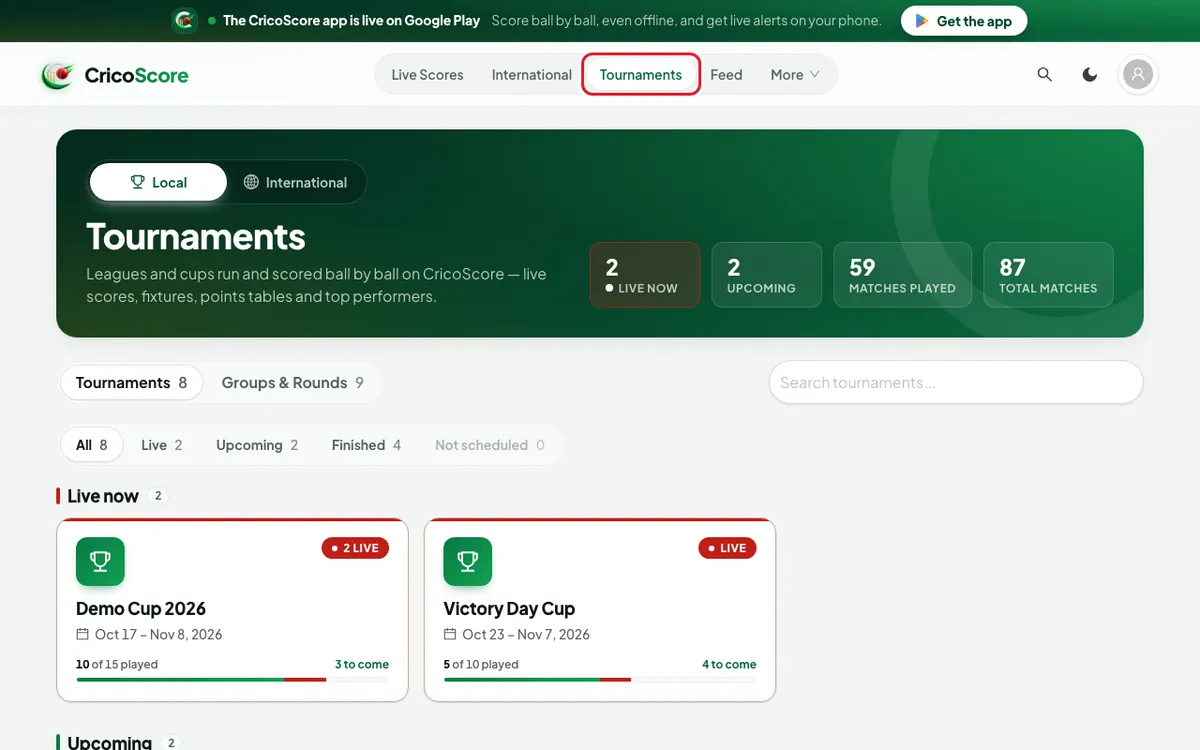Viewport: 1200px width, 750px height.
Task: Click calendar icon on Victory Day Cup
Action: (x=451, y=634)
